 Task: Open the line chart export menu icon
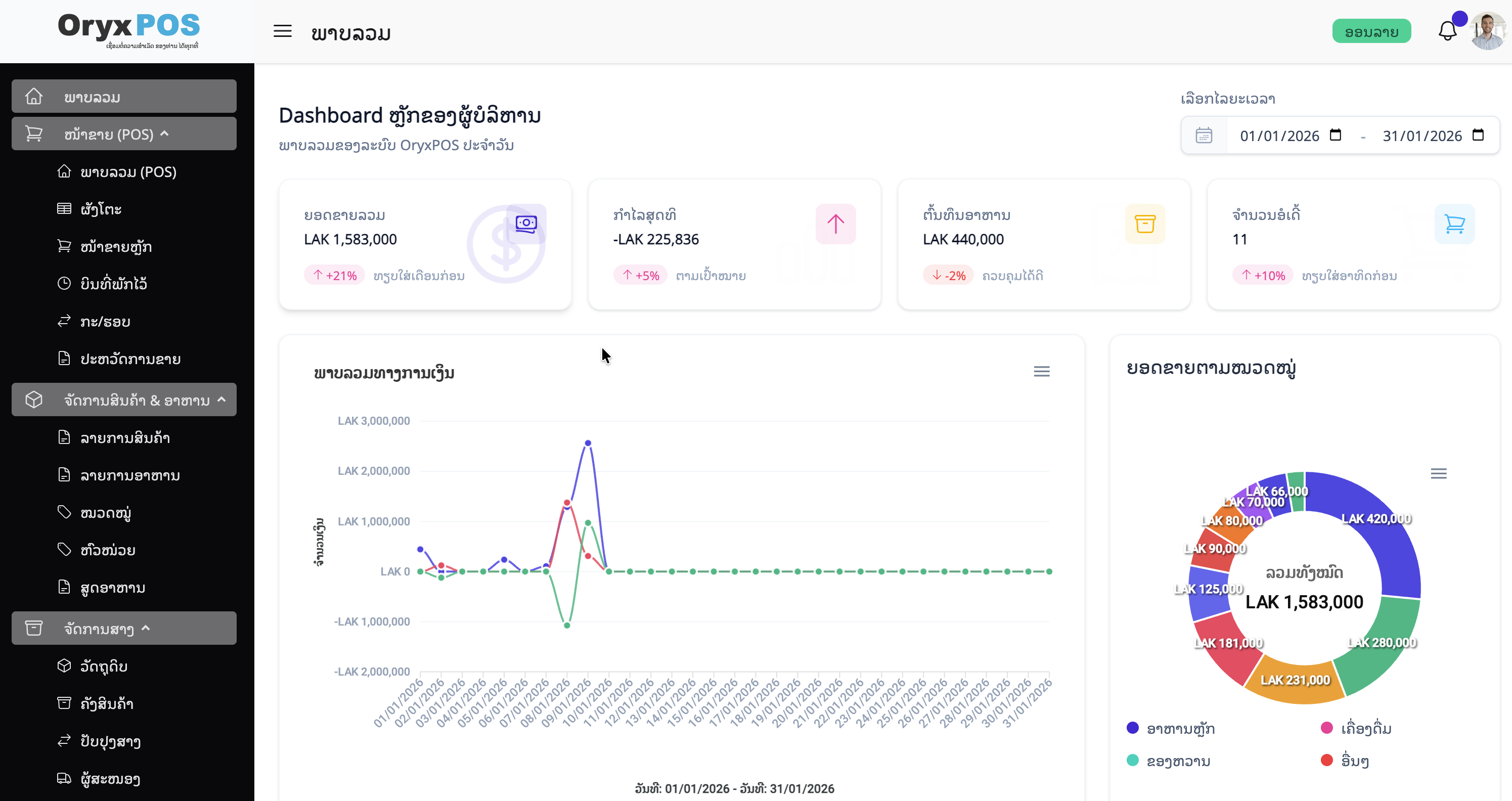point(1042,371)
